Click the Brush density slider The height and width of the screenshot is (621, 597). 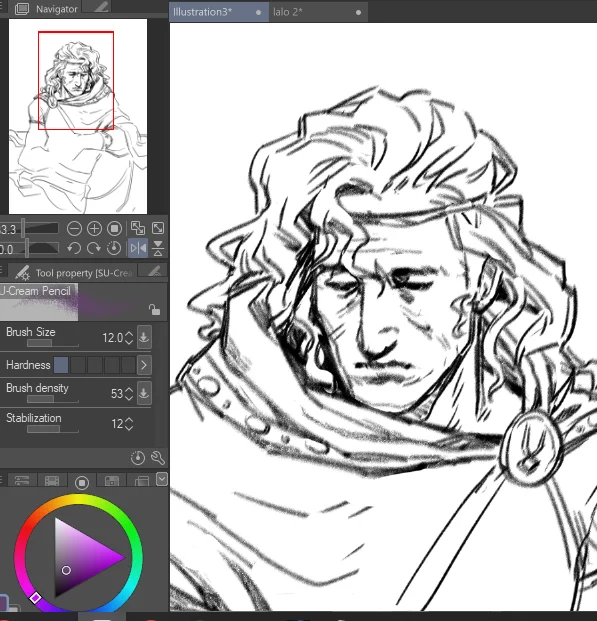coord(53,399)
